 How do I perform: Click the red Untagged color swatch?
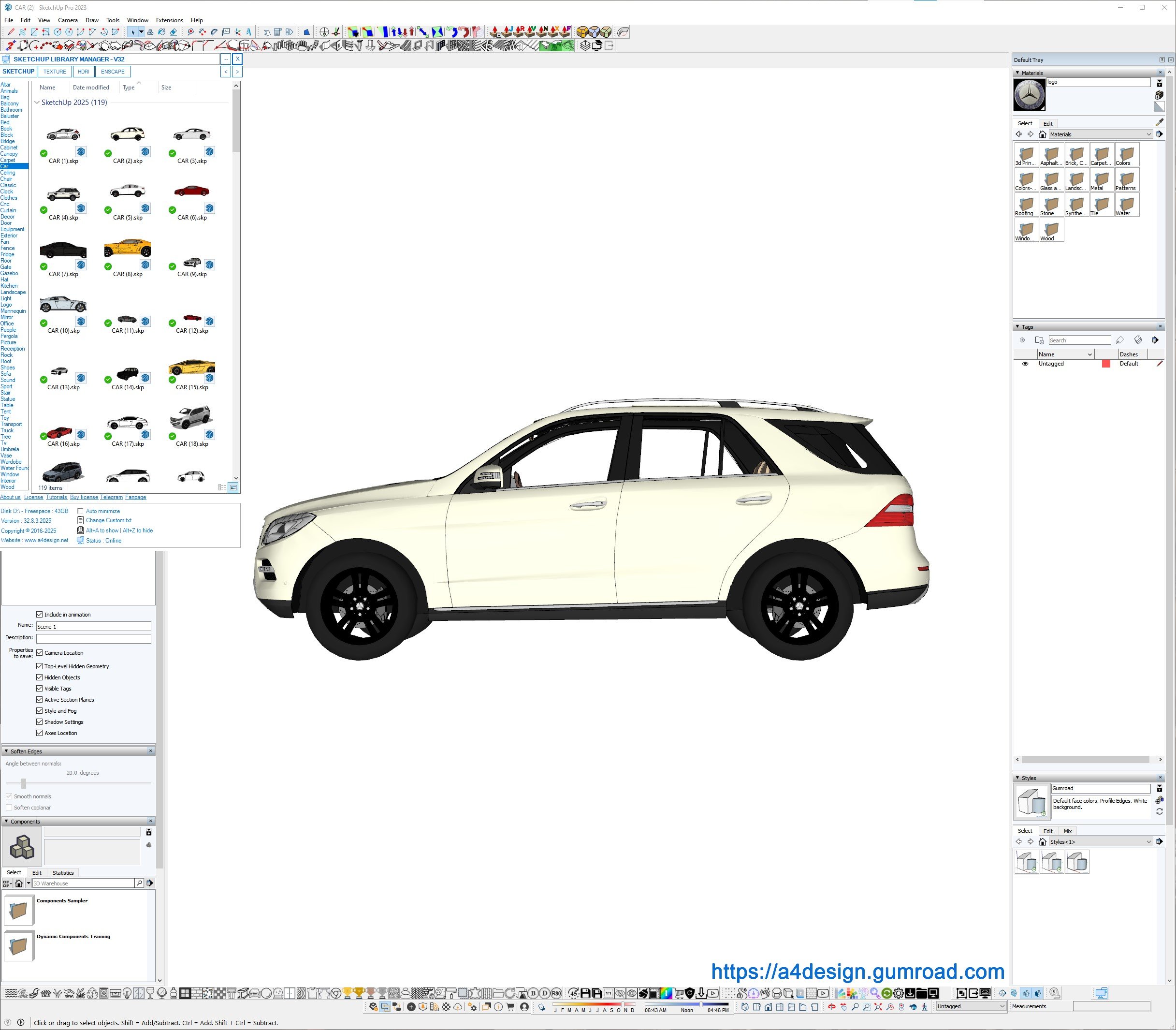point(1106,364)
